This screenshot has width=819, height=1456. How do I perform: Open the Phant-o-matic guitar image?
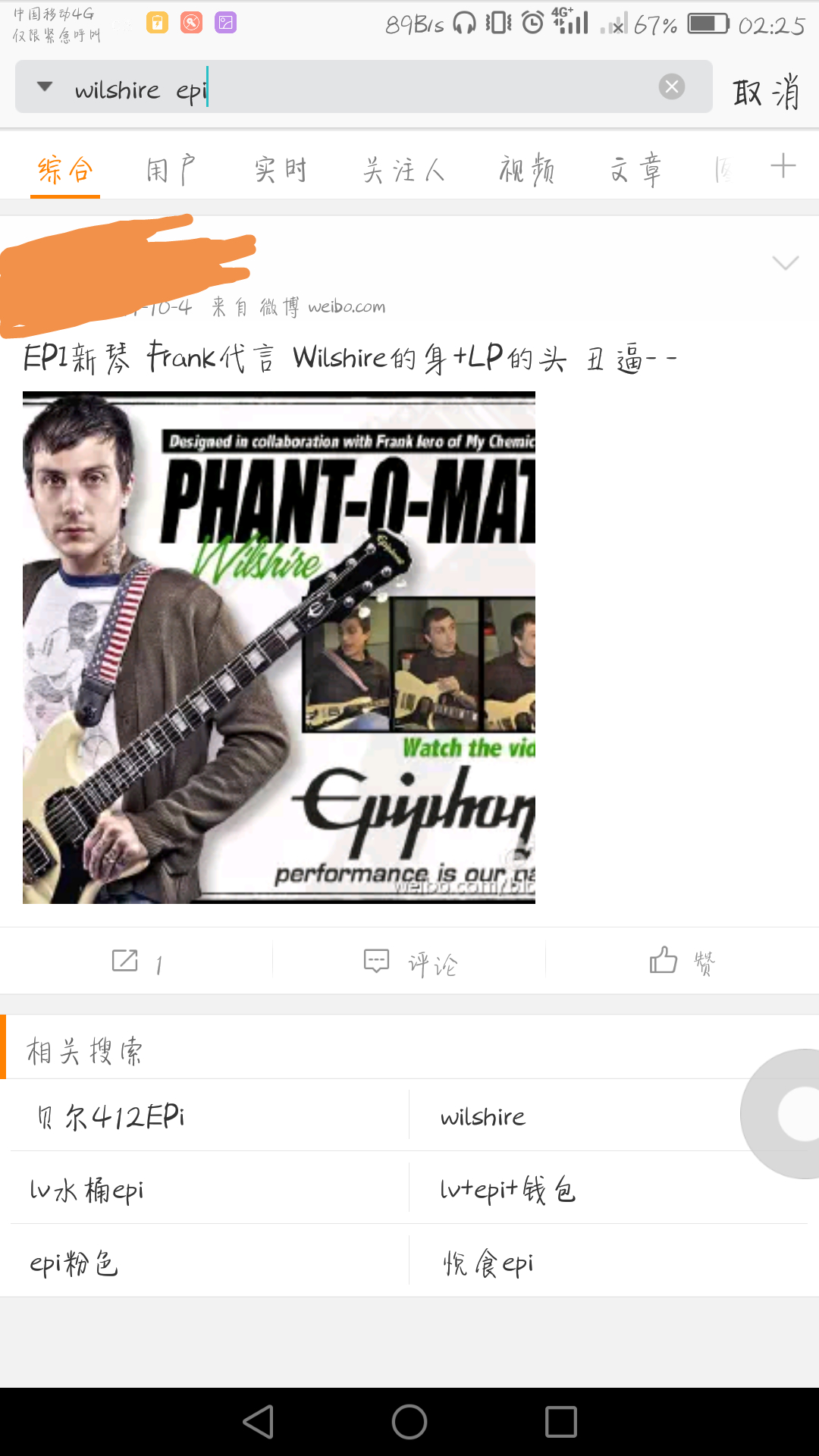pyautogui.click(x=279, y=648)
